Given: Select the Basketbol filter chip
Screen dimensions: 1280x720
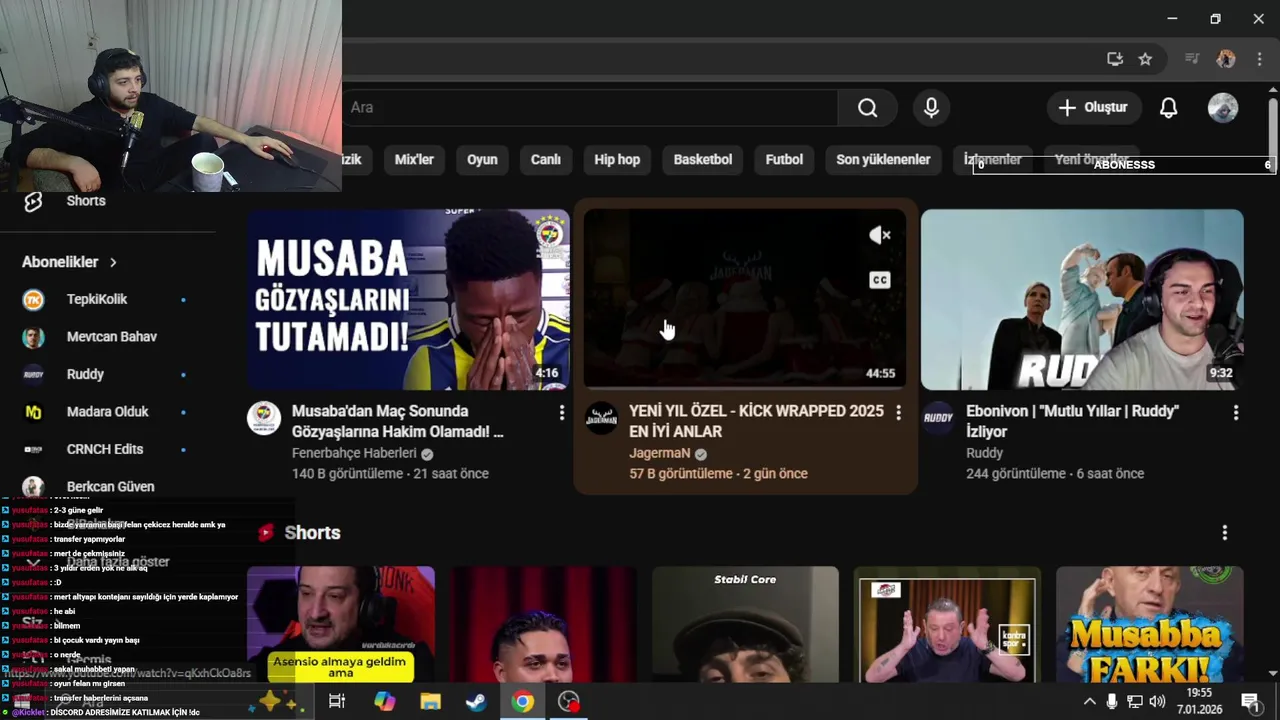Looking at the screenshot, I should 703,160.
